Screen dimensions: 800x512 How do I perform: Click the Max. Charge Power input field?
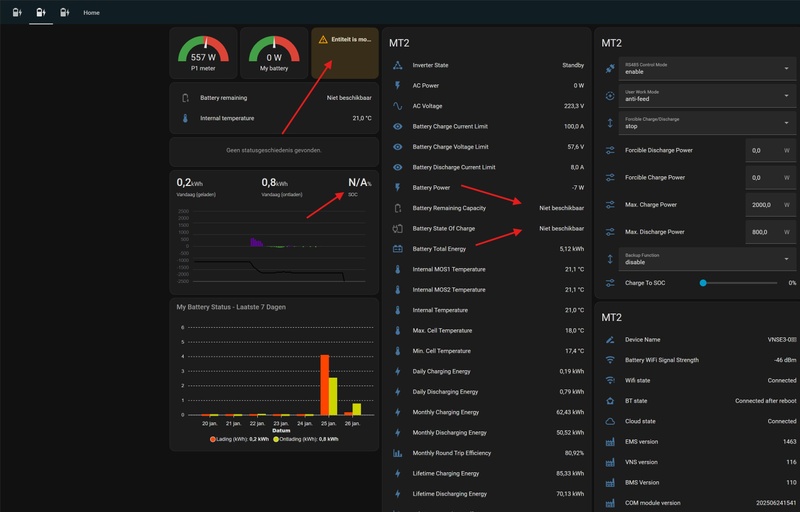pos(770,204)
